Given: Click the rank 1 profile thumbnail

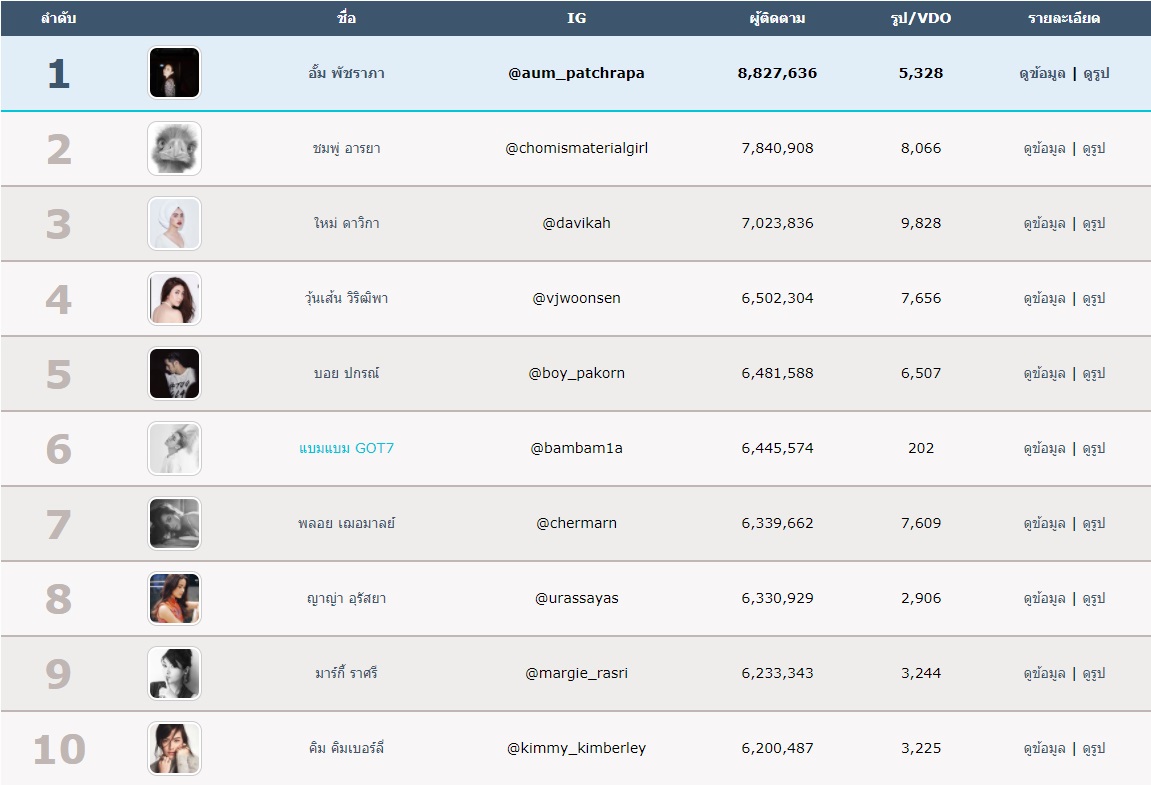Looking at the screenshot, I should [x=175, y=73].
